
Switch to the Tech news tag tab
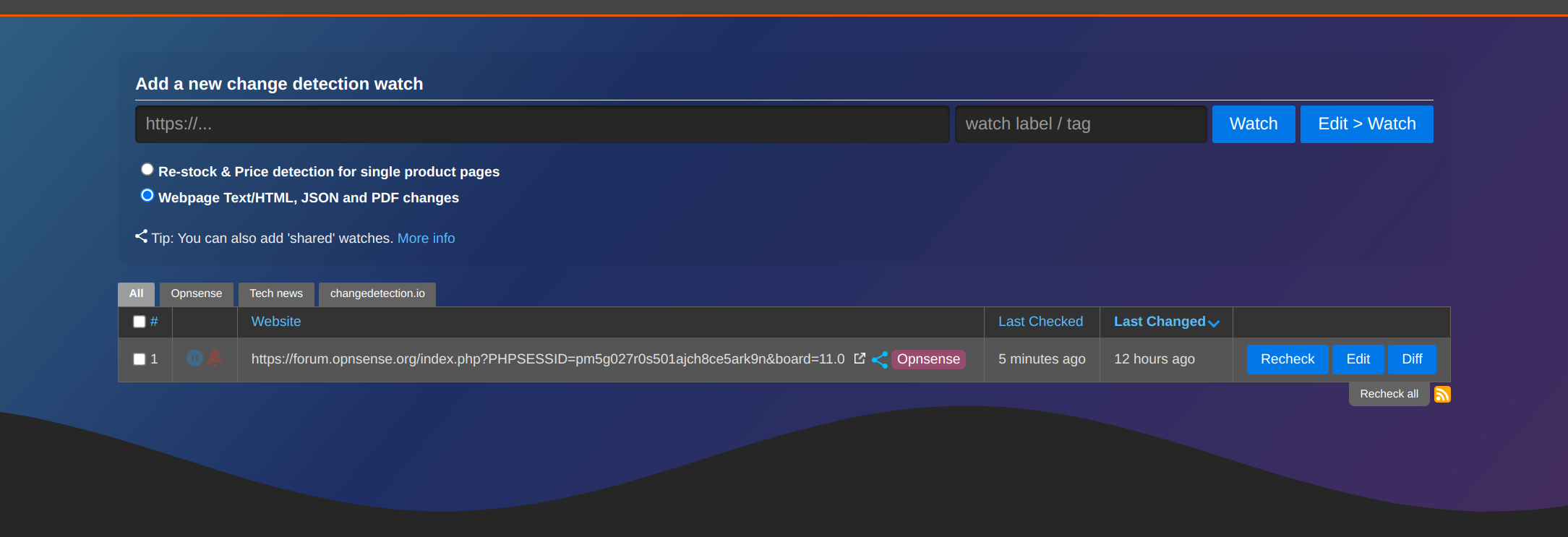(x=276, y=293)
